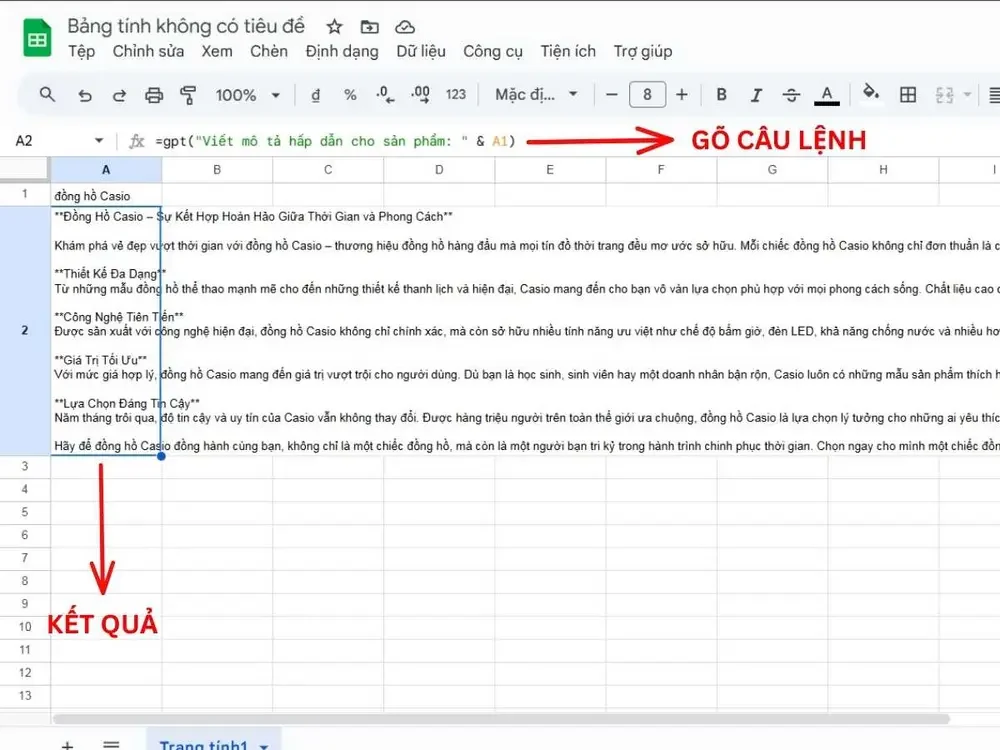Increase decimal places
This screenshot has height=750, width=1000.
[420, 95]
